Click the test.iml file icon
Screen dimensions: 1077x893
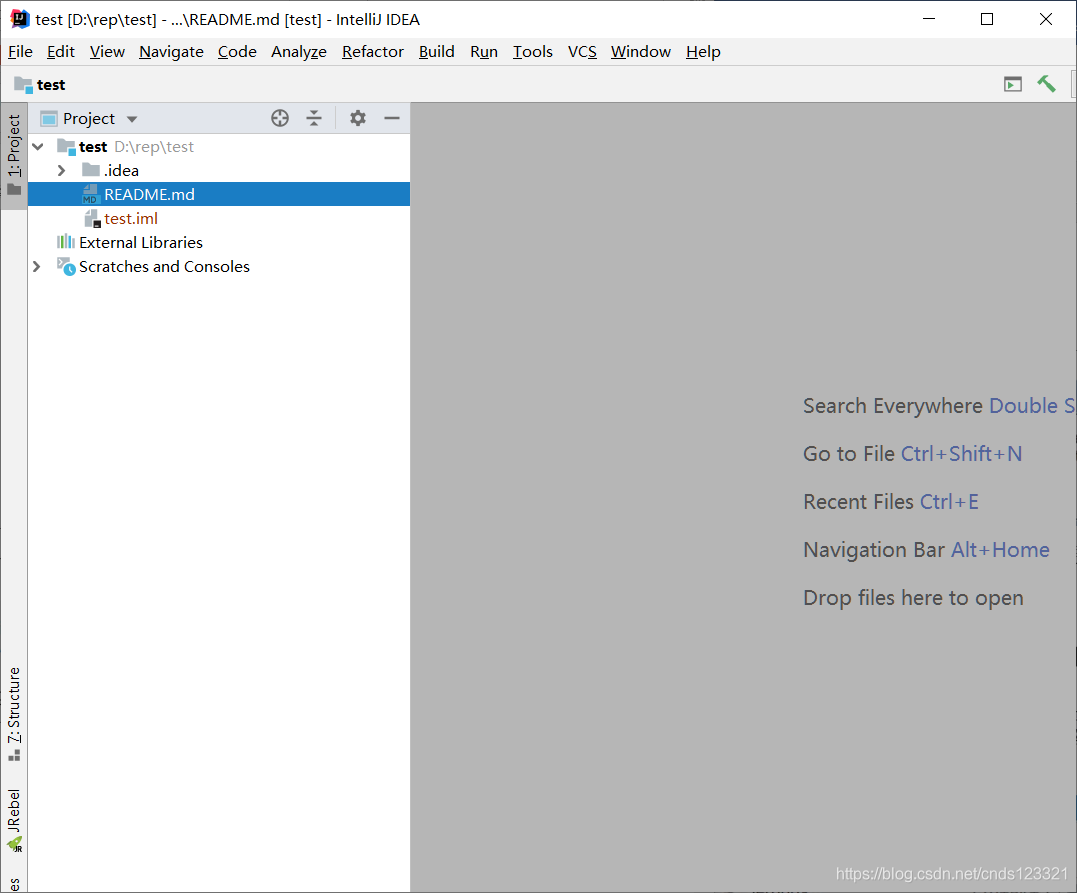tap(92, 218)
